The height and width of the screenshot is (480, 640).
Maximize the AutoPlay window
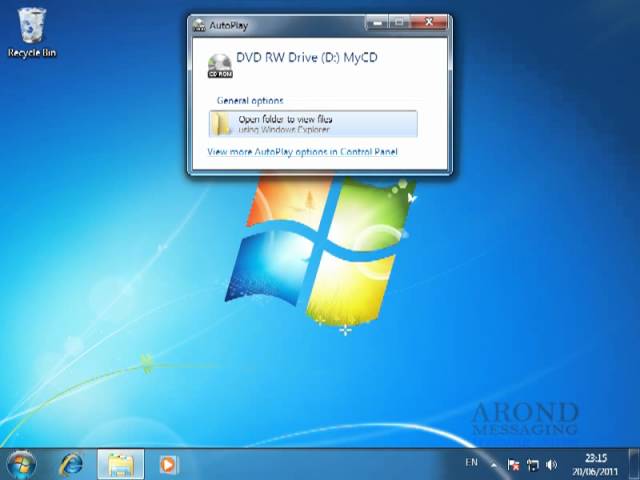tap(400, 23)
